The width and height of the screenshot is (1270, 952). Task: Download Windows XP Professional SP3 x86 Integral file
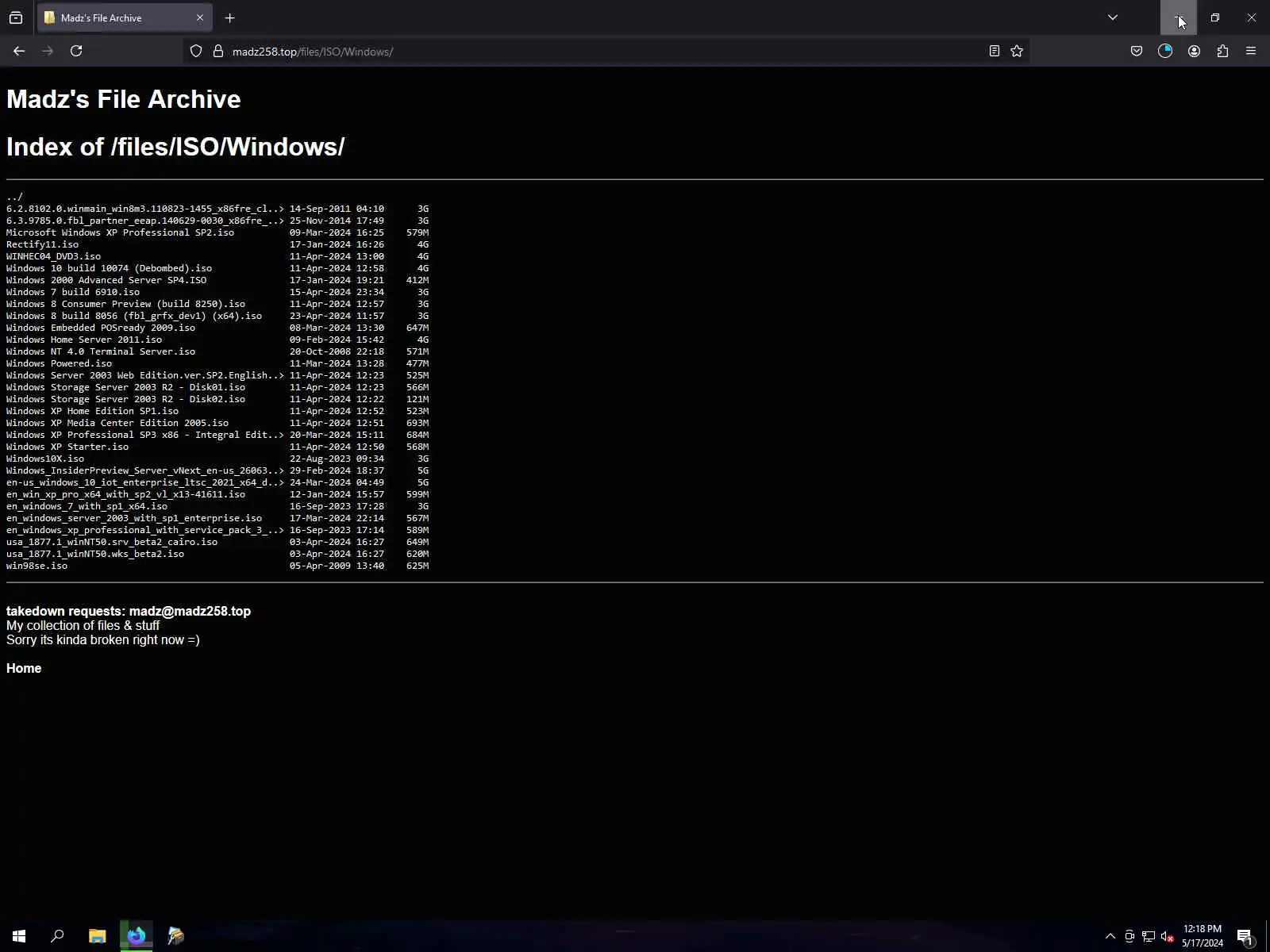(x=145, y=435)
